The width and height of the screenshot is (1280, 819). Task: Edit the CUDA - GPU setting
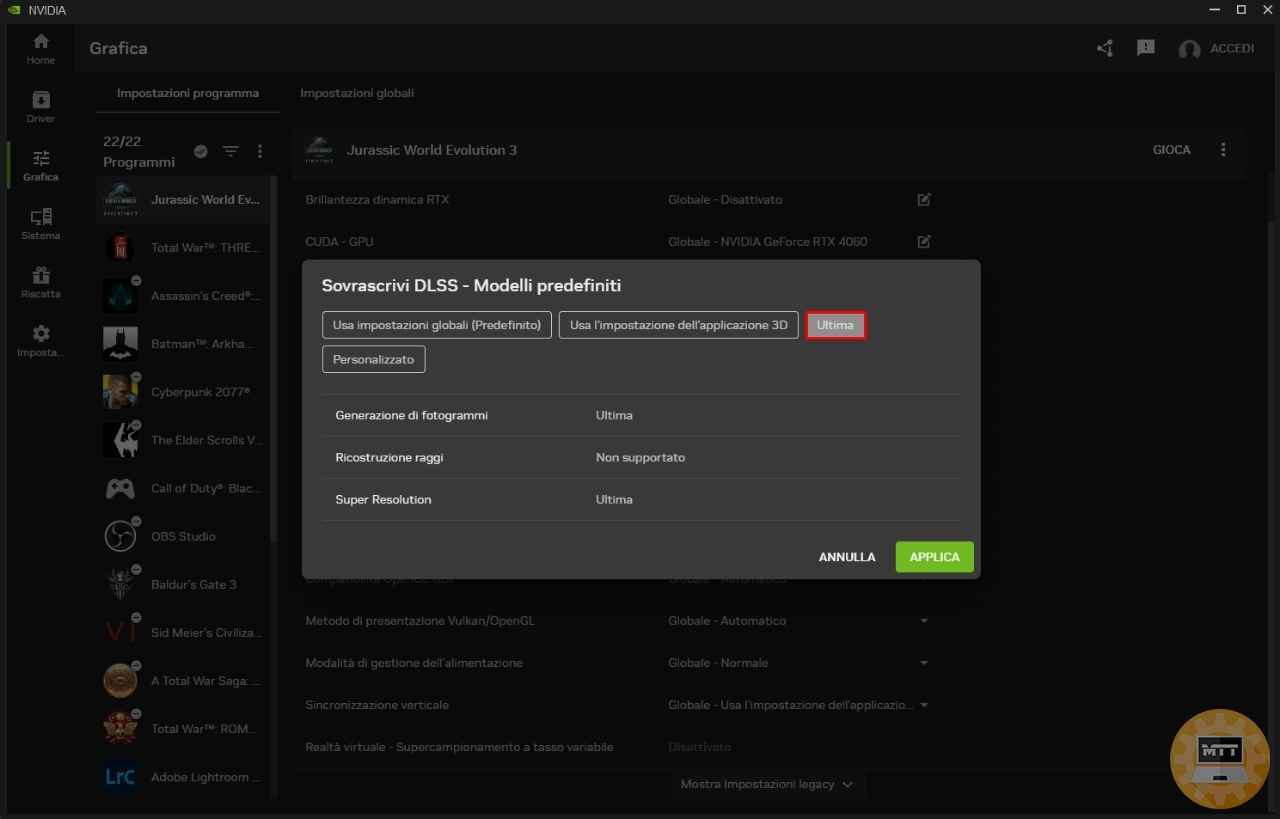coord(924,241)
